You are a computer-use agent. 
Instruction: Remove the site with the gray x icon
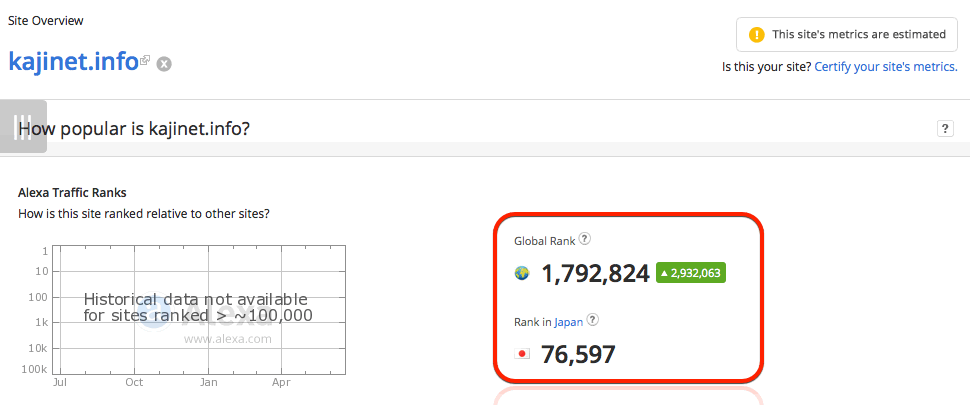[x=164, y=64]
